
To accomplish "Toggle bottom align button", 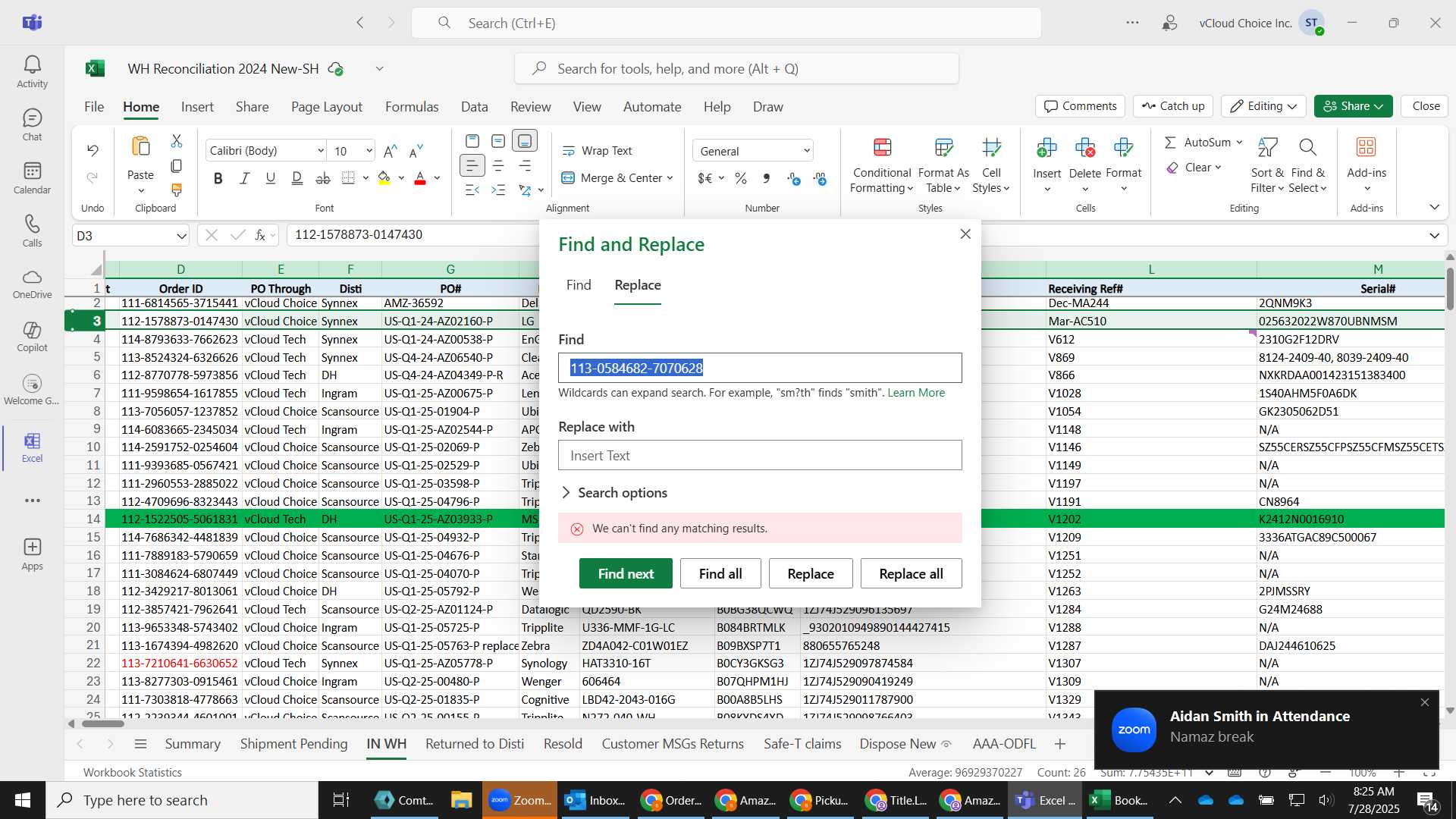I will click(x=525, y=141).
